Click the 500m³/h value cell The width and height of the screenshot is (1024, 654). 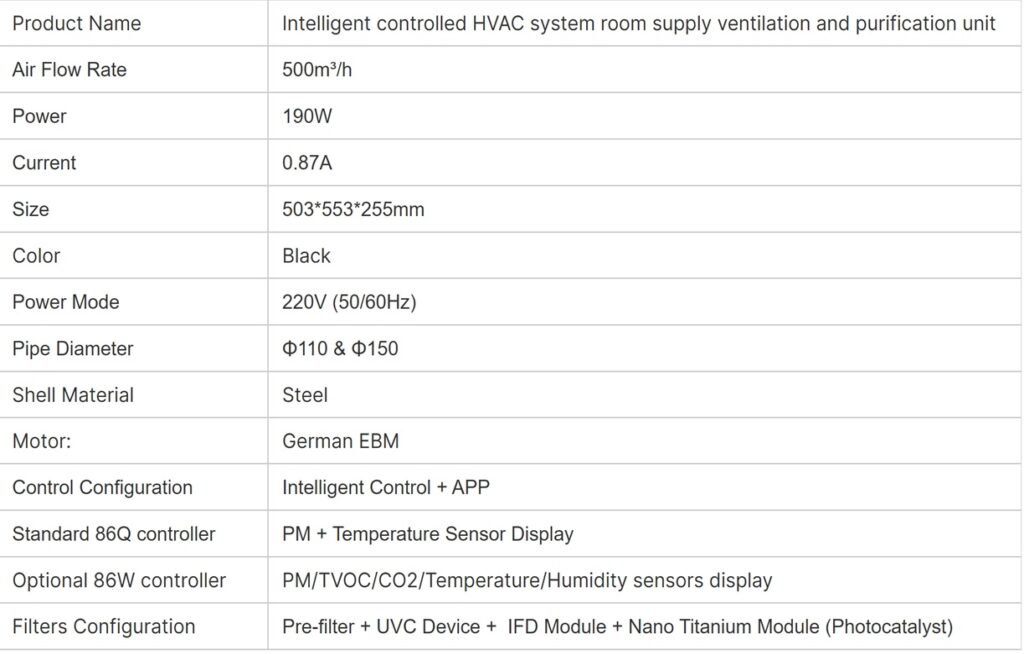317,70
